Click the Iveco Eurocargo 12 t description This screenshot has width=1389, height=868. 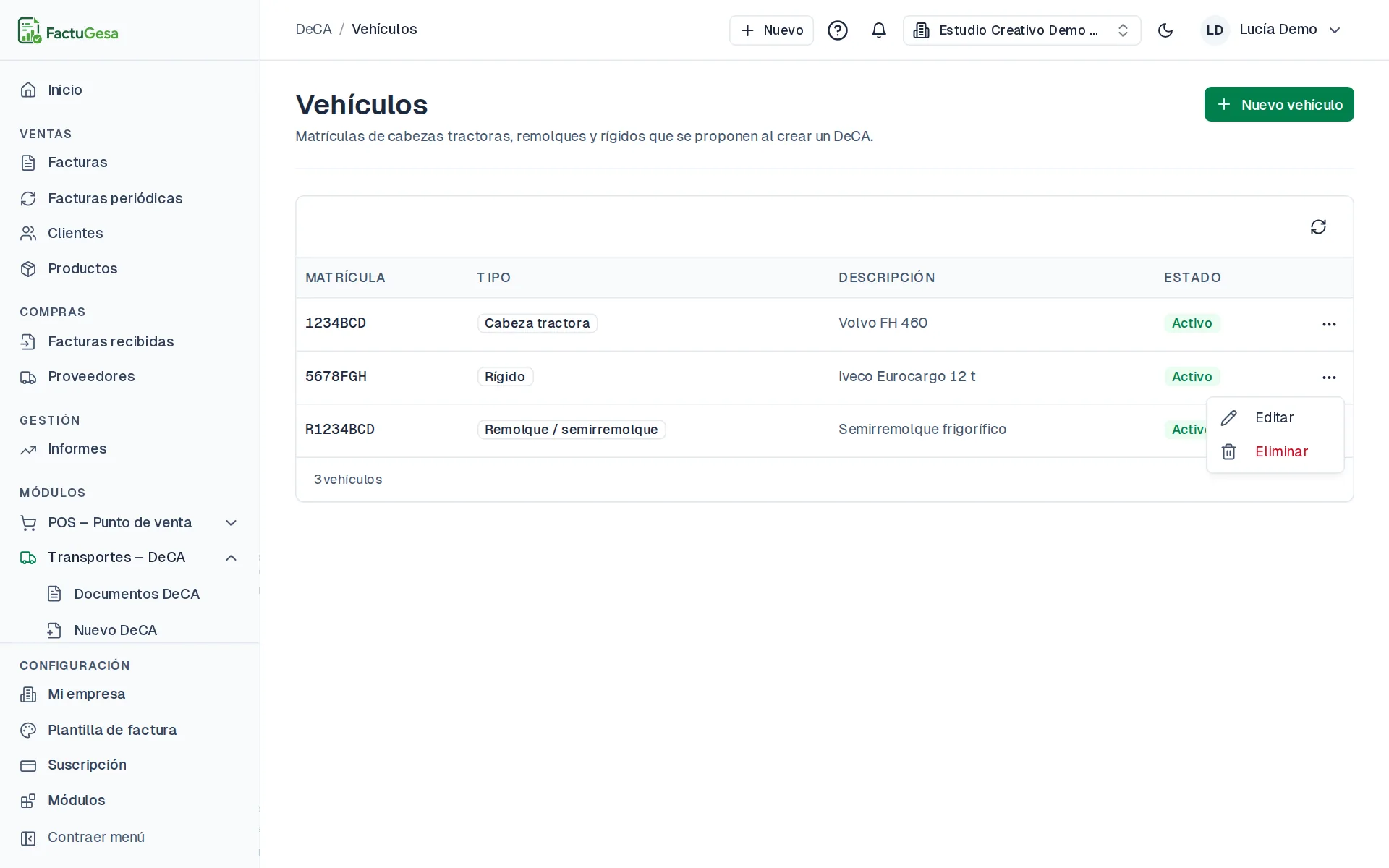click(906, 377)
